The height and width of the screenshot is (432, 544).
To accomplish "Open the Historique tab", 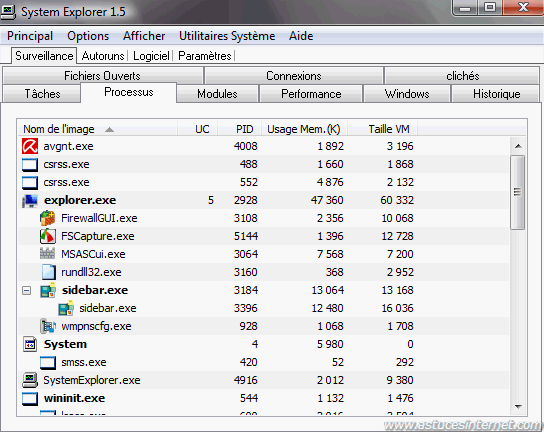I will point(496,94).
